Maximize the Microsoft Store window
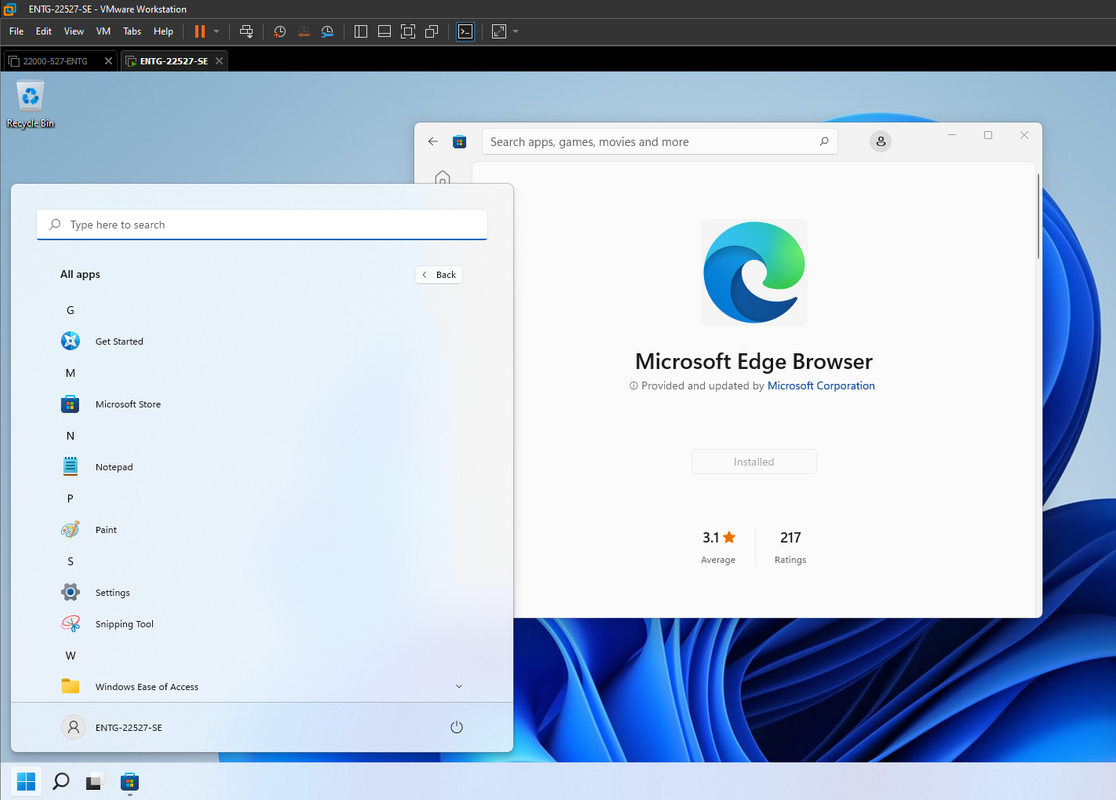Viewport: 1116px width, 800px height. [988, 135]
